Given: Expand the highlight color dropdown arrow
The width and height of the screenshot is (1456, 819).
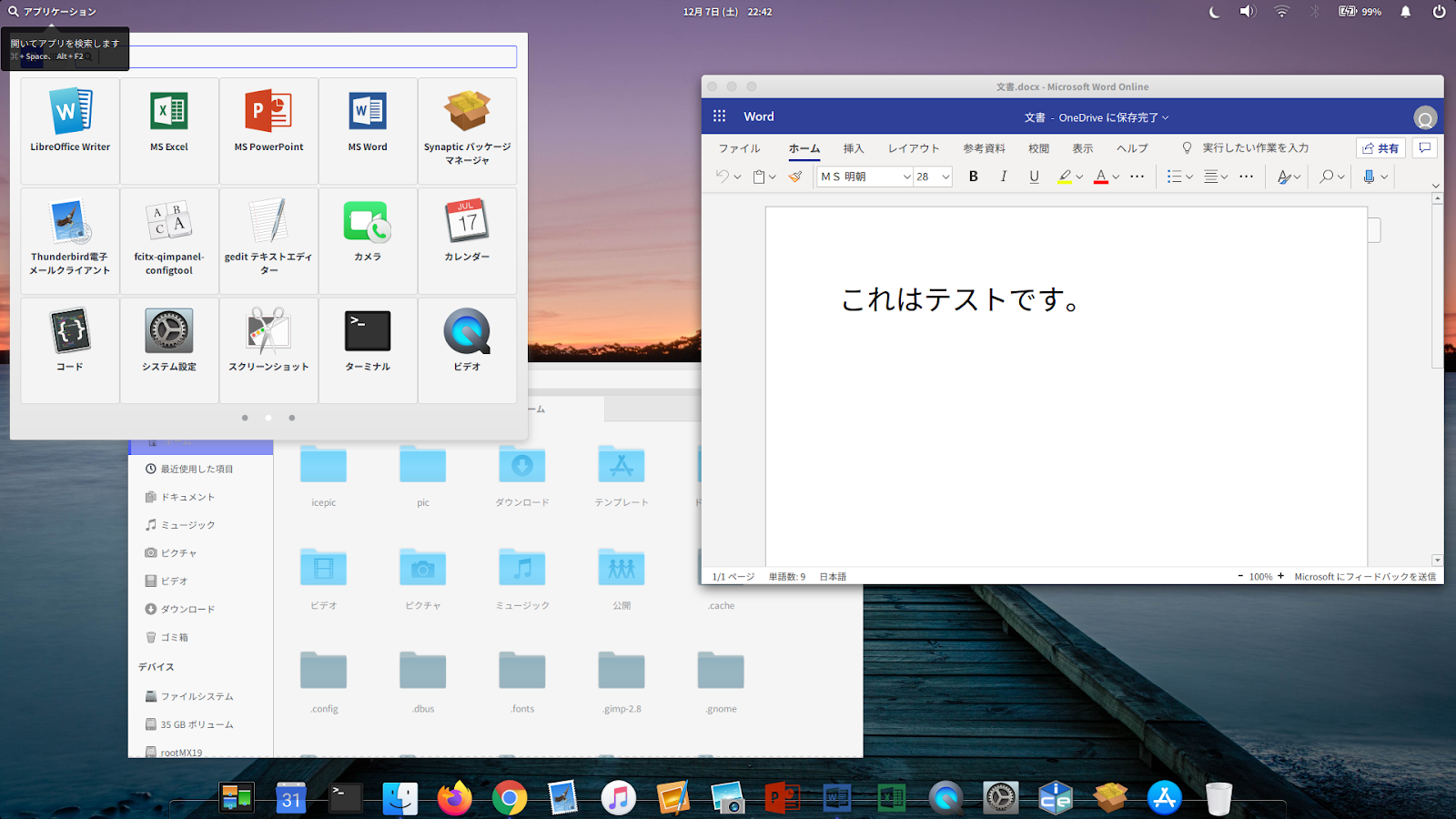Looking at the screenshot, I should click(x=1079, y=177).
